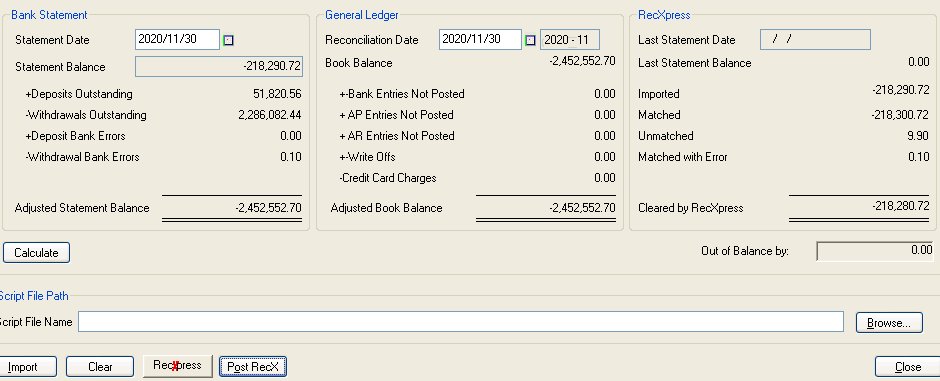Open the Statement Date calendar picker icon

tap(228, 40)
